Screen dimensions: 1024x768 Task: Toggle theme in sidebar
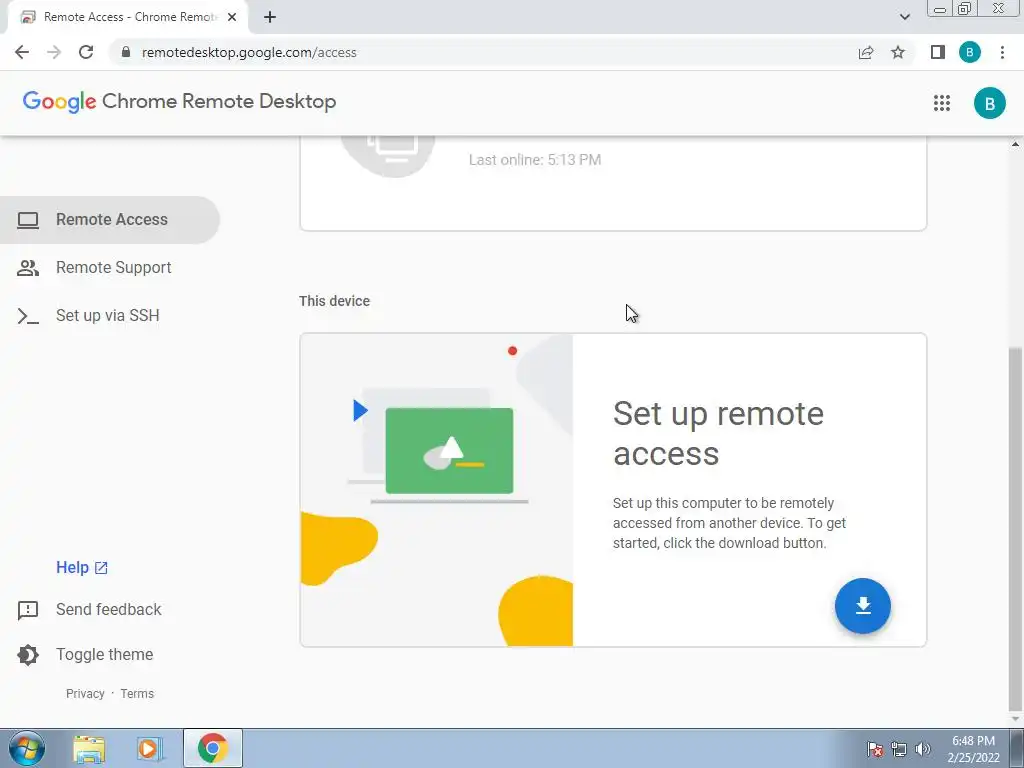(85, 654)
